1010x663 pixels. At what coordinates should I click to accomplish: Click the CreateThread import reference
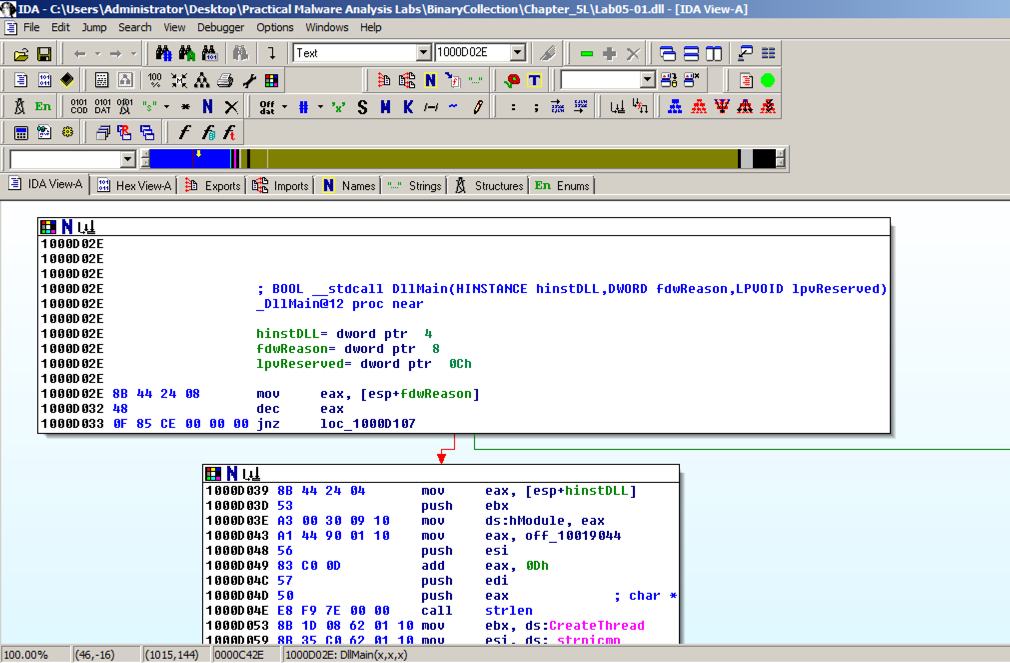click(598, 625)
